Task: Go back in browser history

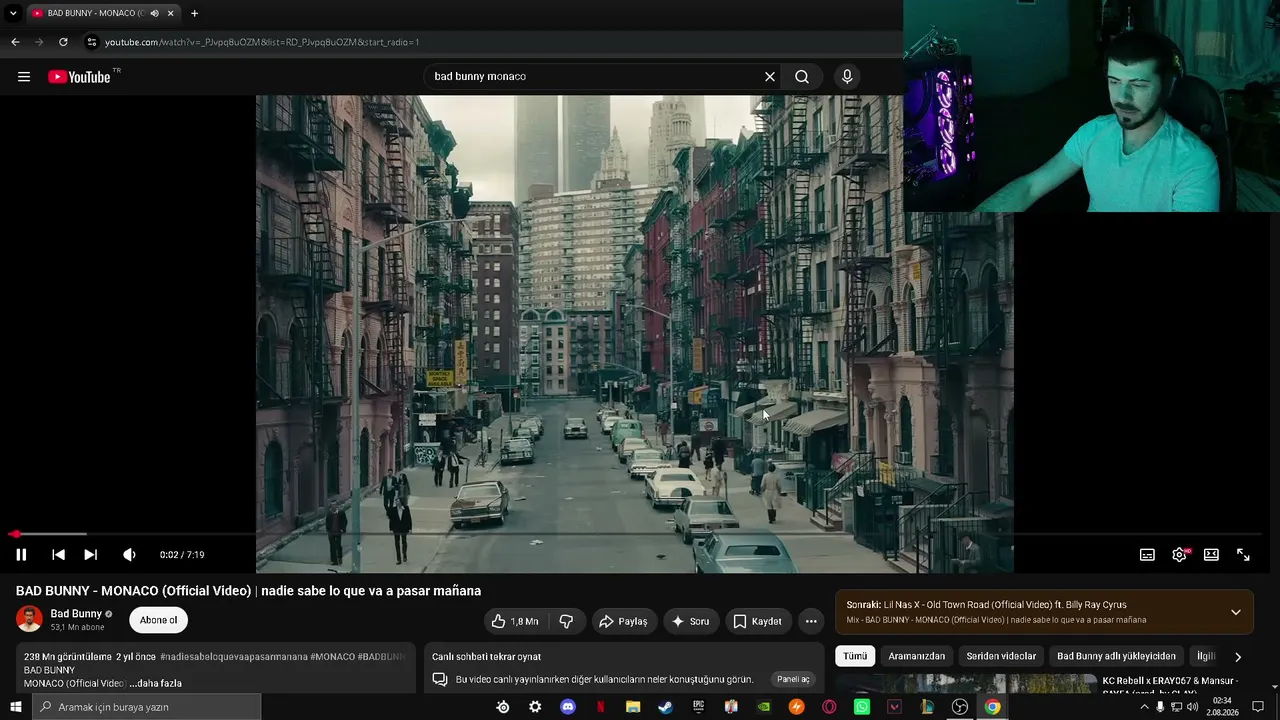Action: pos(15,42)
